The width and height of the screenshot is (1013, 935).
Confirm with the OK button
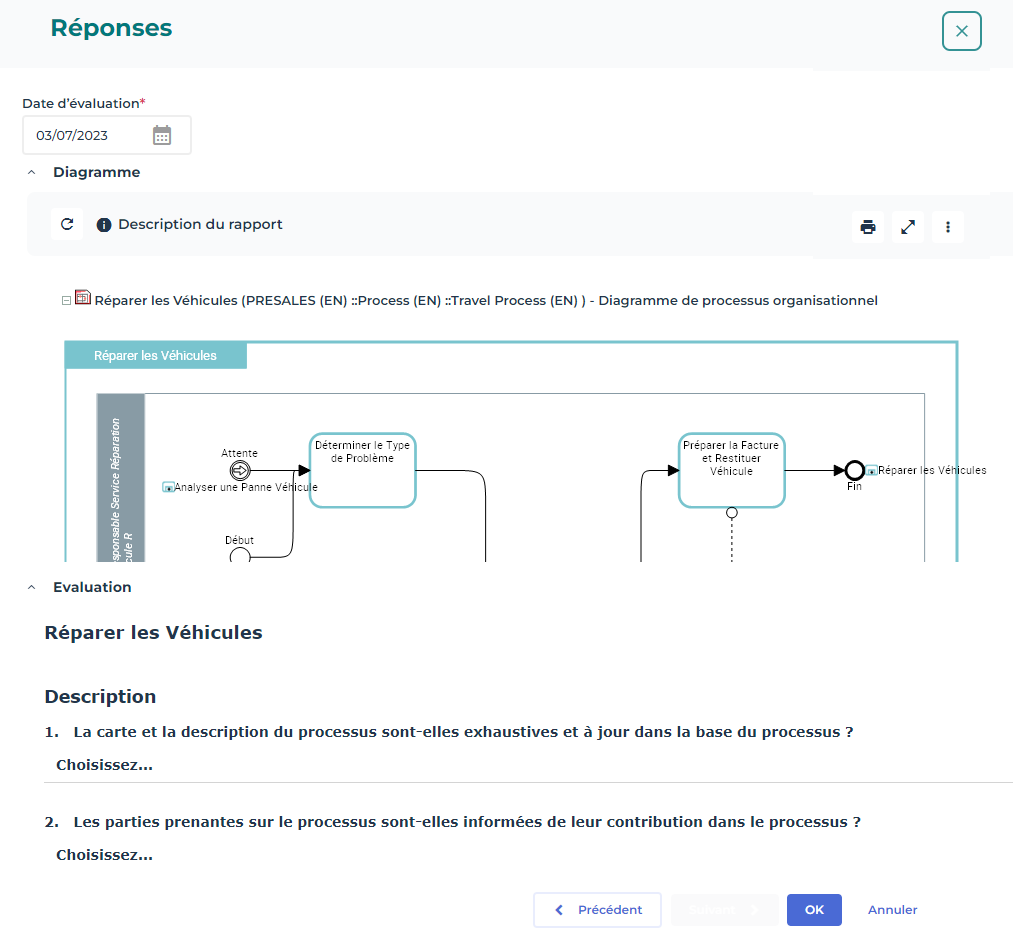(x=814, y=910)
